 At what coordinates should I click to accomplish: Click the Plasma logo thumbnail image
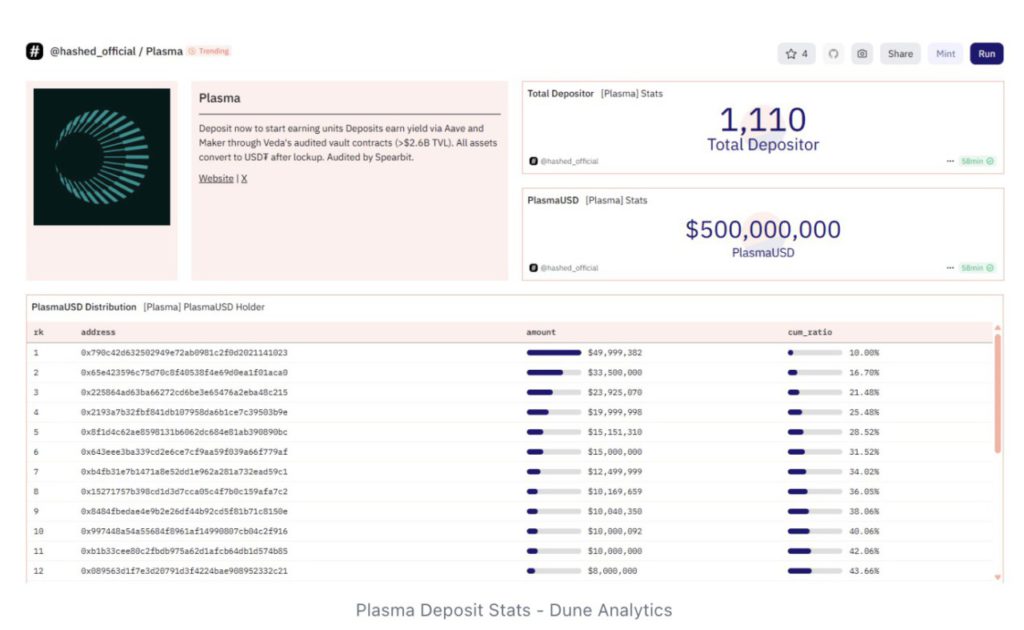(102, 157)
